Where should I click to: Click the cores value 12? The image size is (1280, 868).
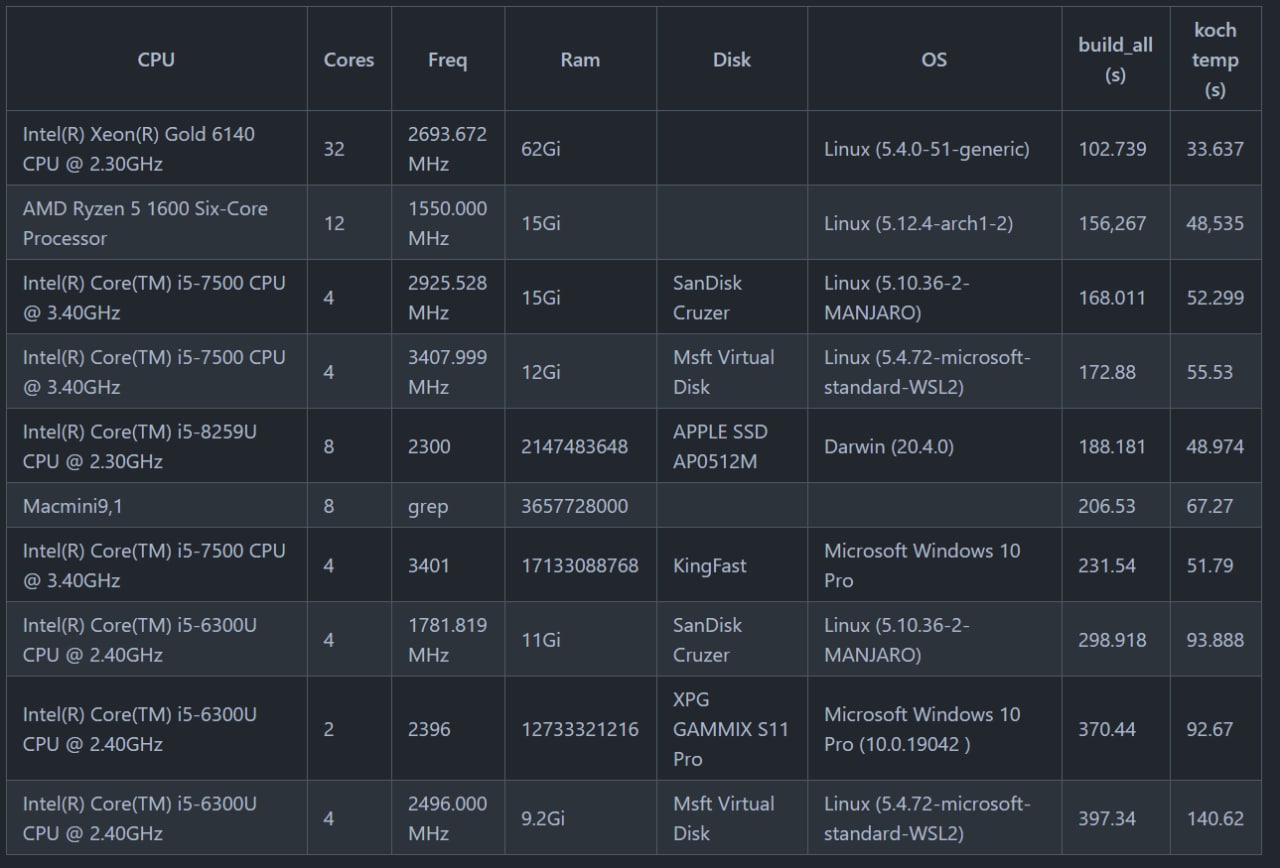334,223
